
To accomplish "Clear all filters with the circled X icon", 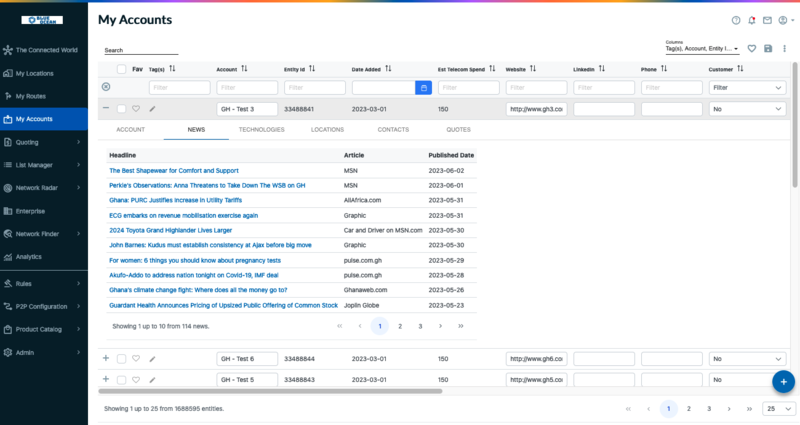I will 106,87.
